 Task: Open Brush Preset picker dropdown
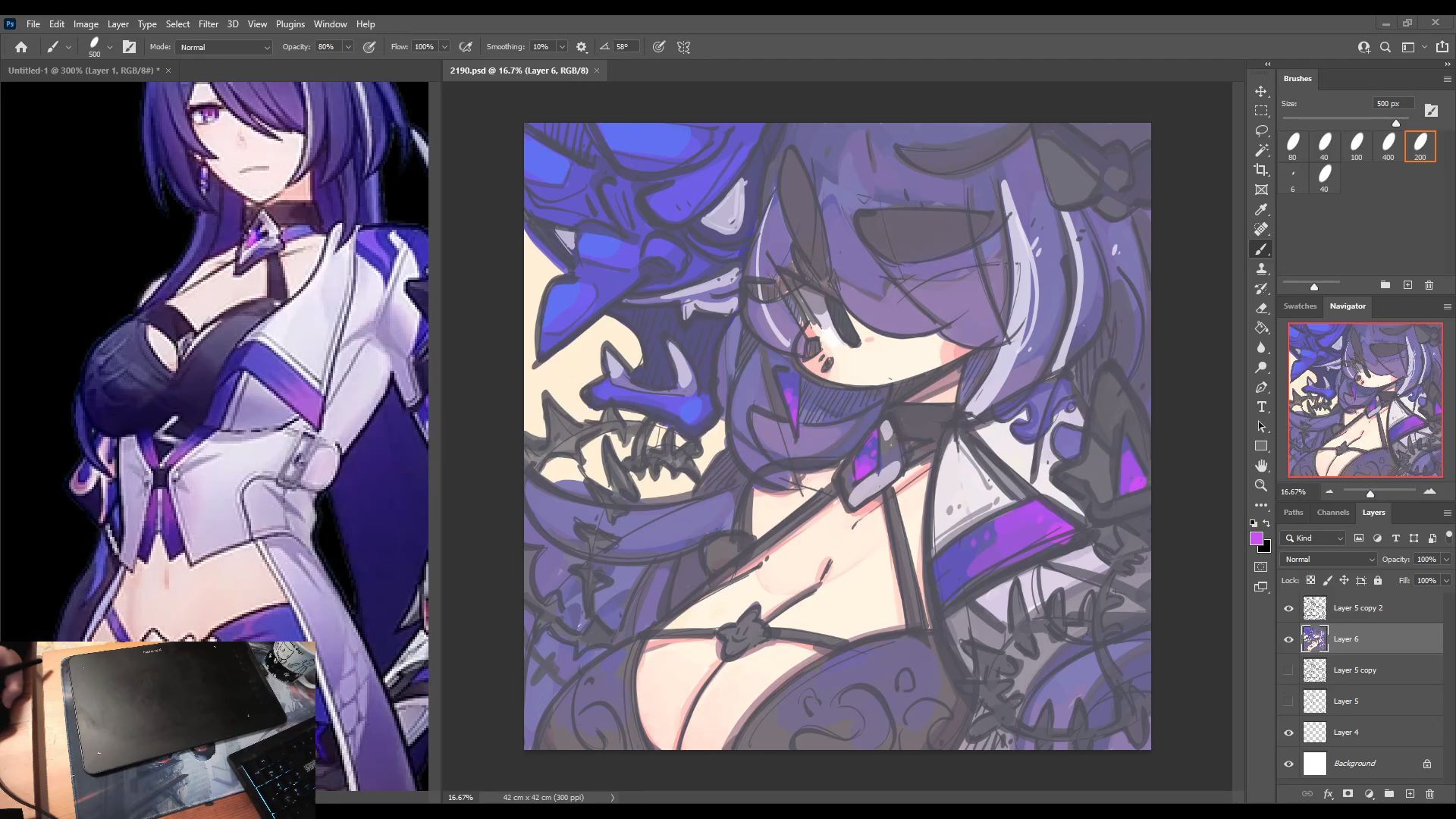pyautogui.click(x=110, y=47)
